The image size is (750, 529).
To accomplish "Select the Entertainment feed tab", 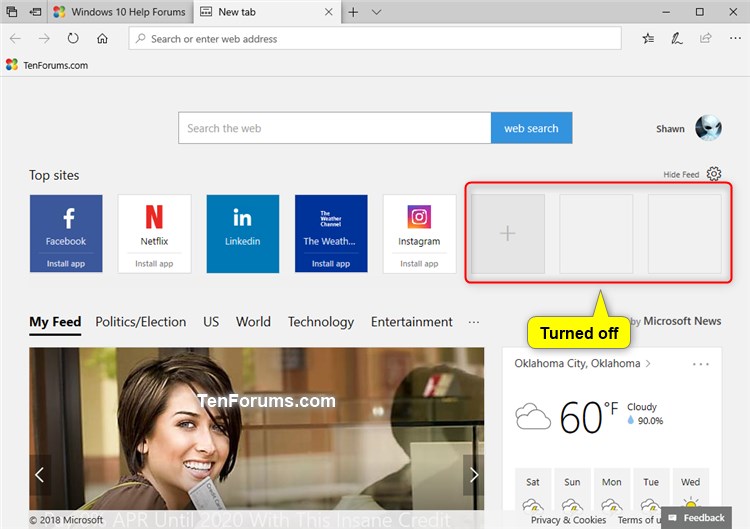I will click(411, 322).
